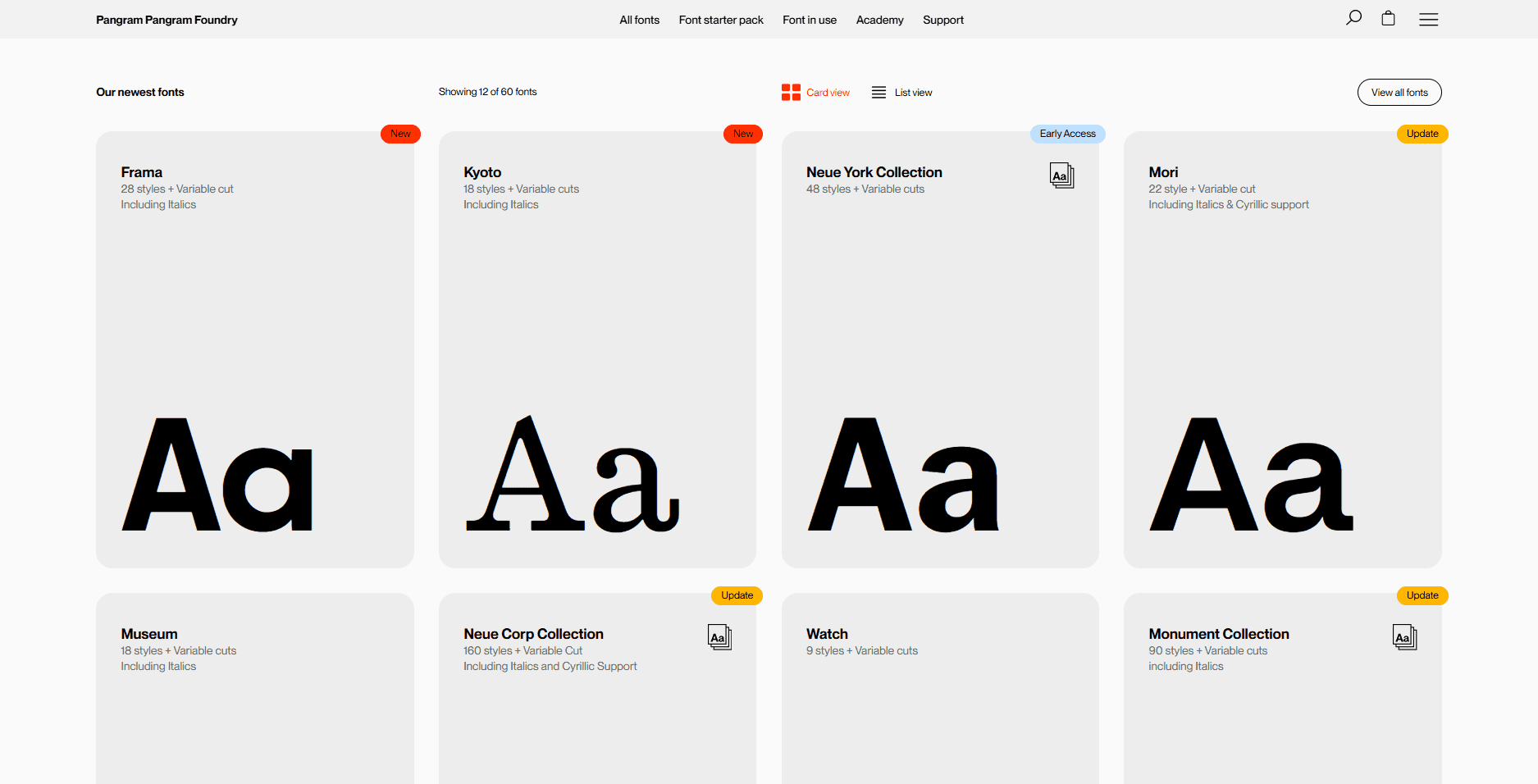The image size is (1538, 784).
Task: Open the Watch font title
Action: coord(827,634)
